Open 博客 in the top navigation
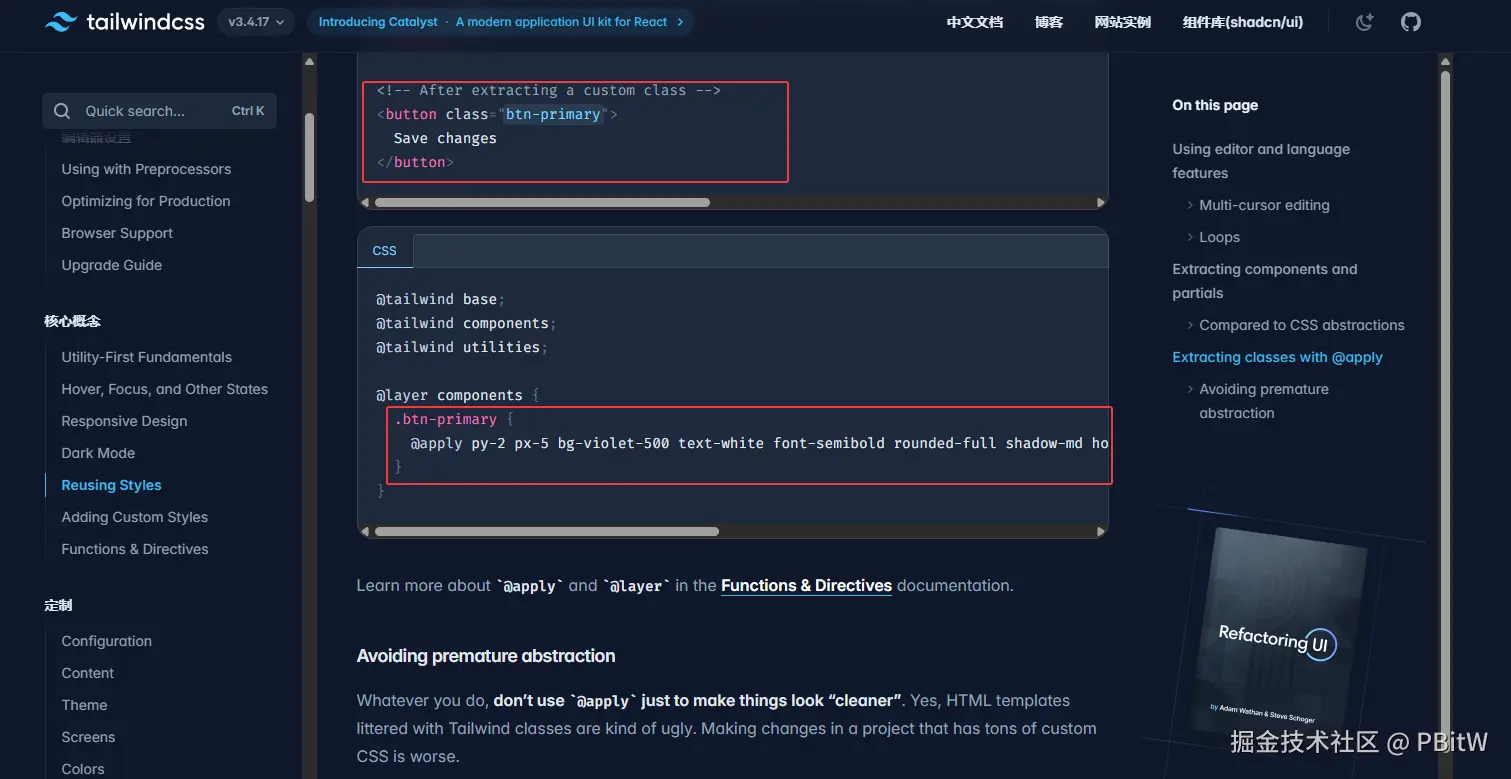The image size is (1511, 779). point(1049,22)
